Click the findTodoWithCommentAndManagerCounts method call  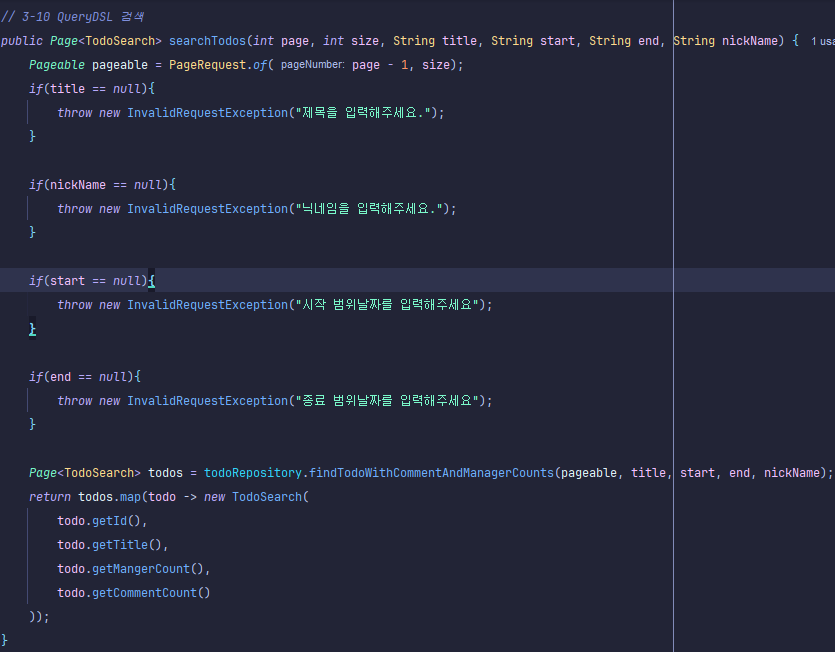coord(431,473)
